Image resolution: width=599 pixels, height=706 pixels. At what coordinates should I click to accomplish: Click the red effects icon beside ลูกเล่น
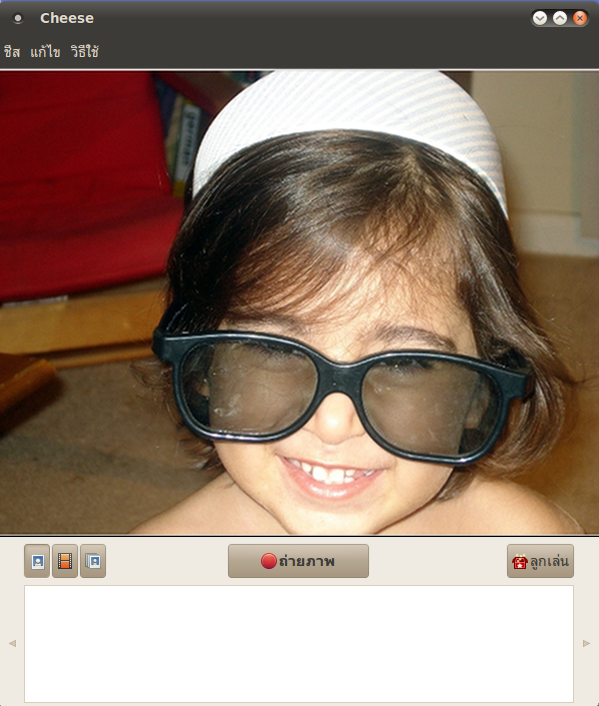click(x=519, y=562)
